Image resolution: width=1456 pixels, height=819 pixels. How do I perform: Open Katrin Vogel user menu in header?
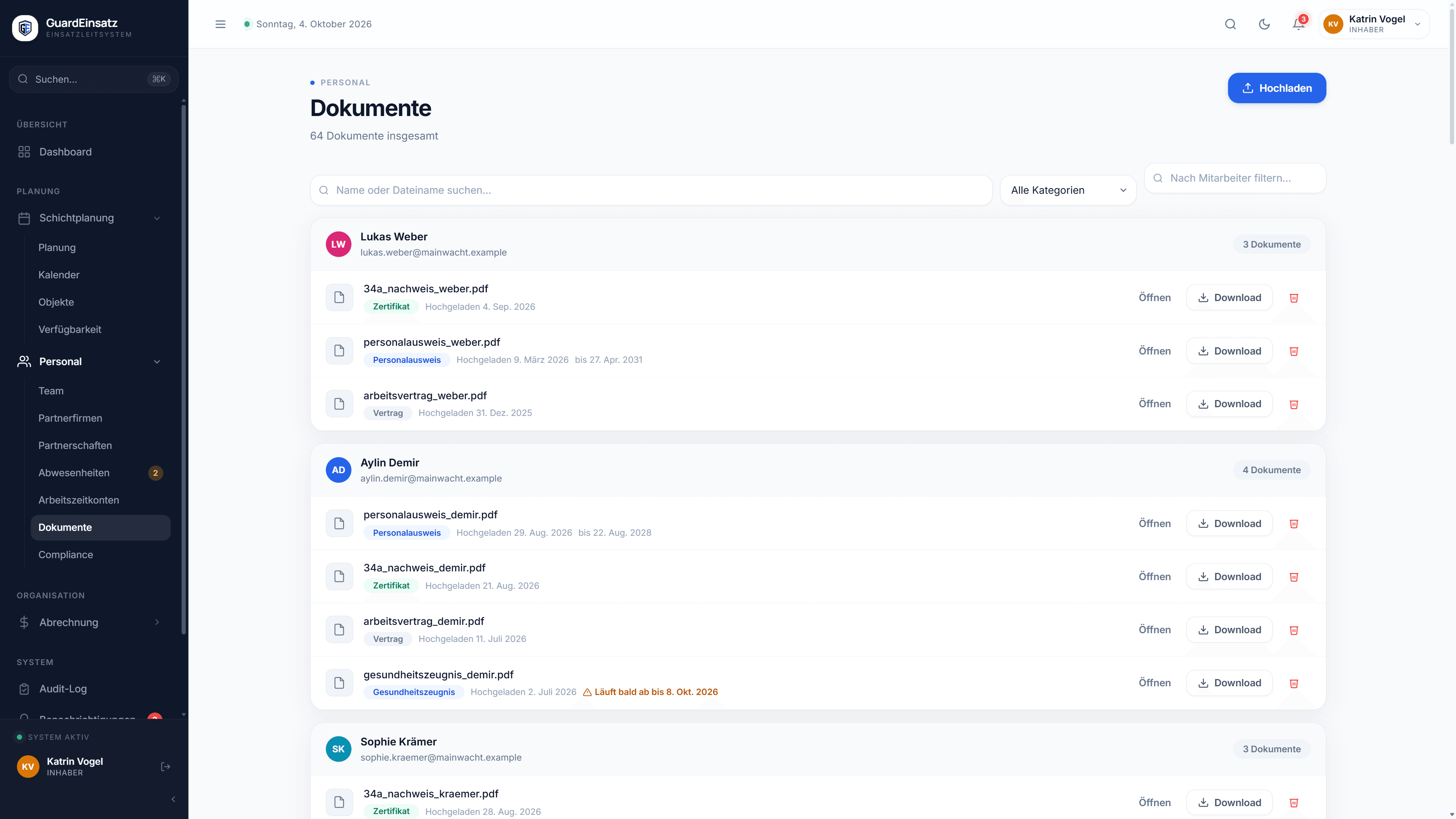click(x=1374, y=24)
